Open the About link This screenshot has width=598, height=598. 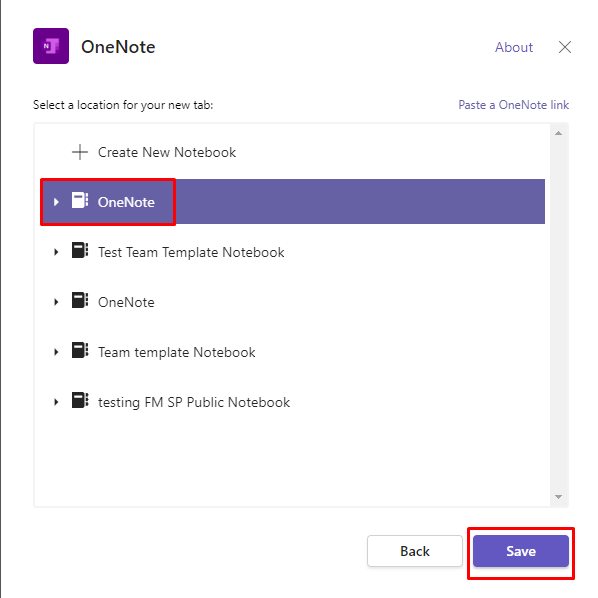click(514, 47)
